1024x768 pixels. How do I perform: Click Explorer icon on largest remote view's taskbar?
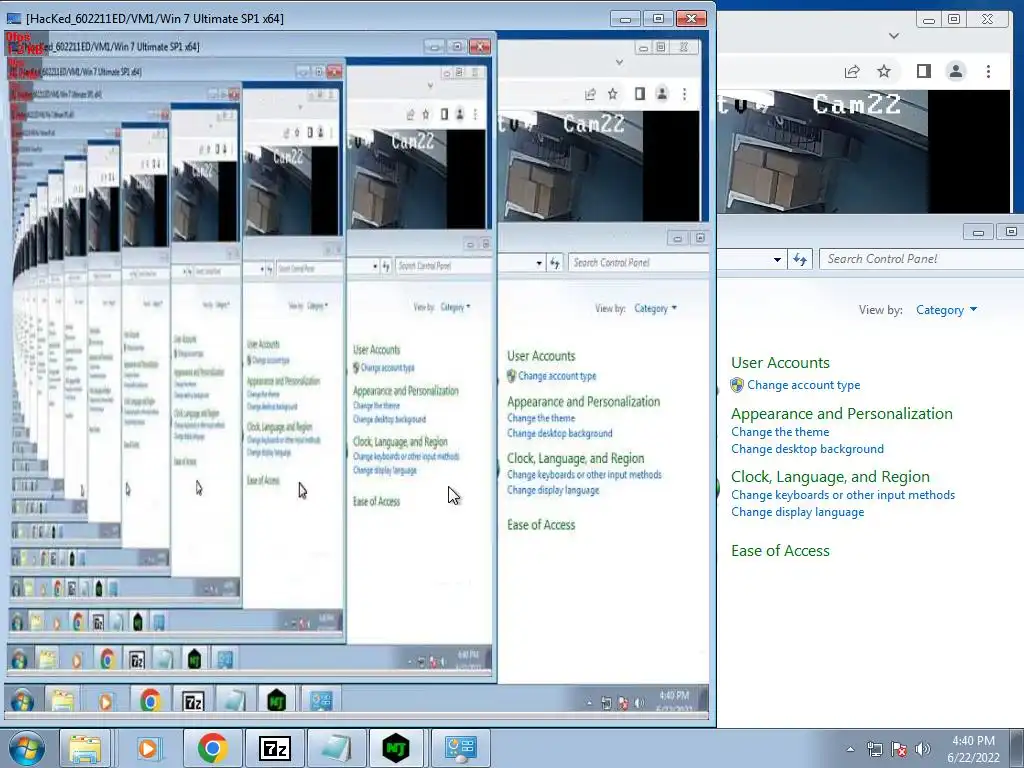[x=63, y=701]
